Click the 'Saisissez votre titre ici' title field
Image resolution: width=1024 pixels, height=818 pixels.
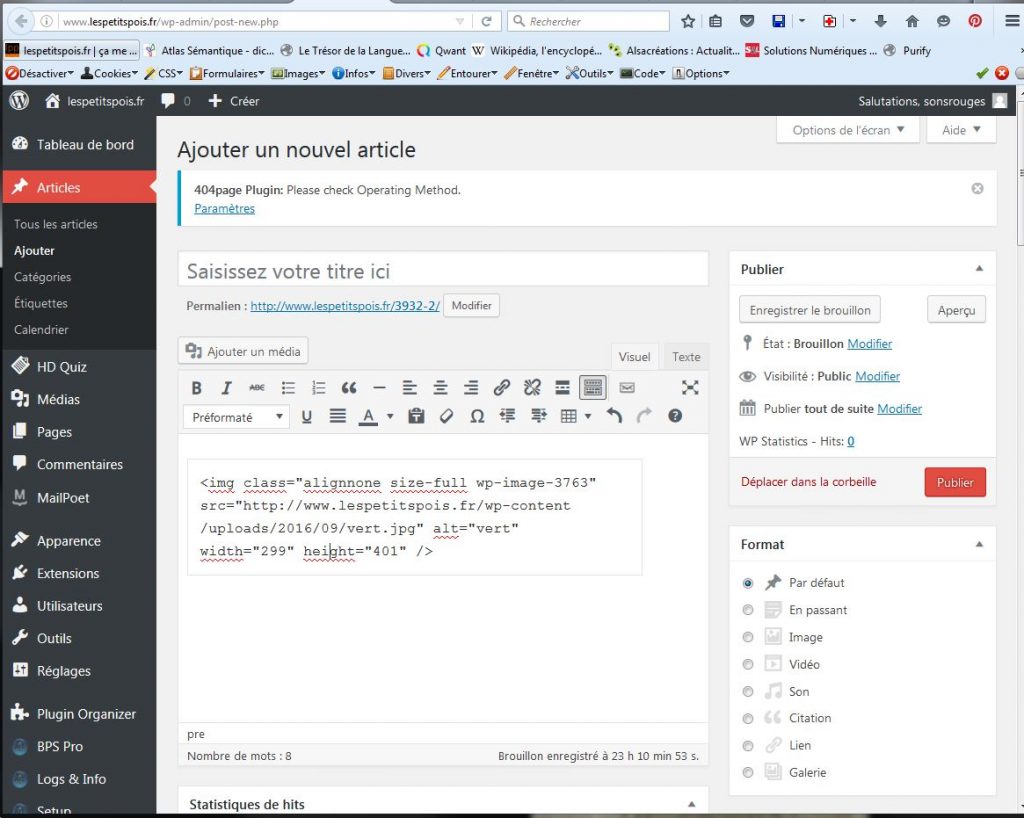tap(442, 271)
